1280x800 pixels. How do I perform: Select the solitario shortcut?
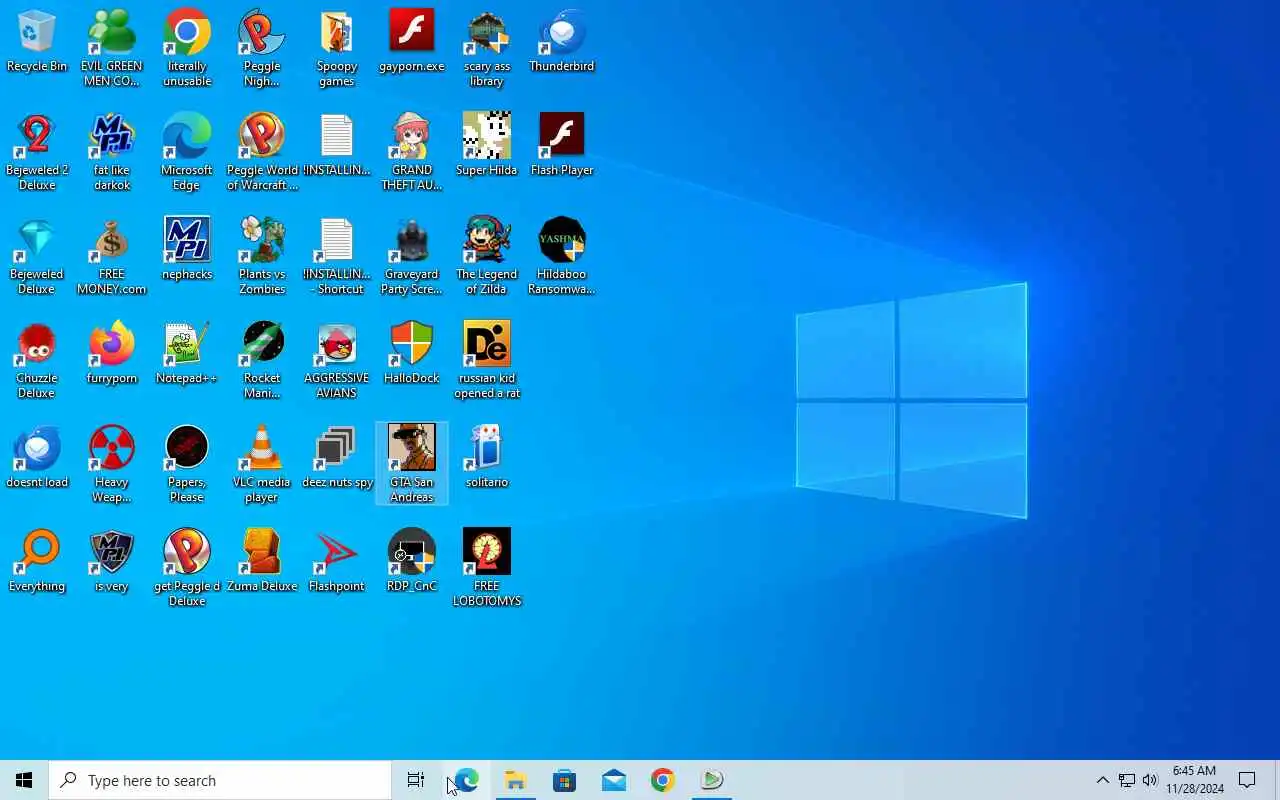(487, 458)
